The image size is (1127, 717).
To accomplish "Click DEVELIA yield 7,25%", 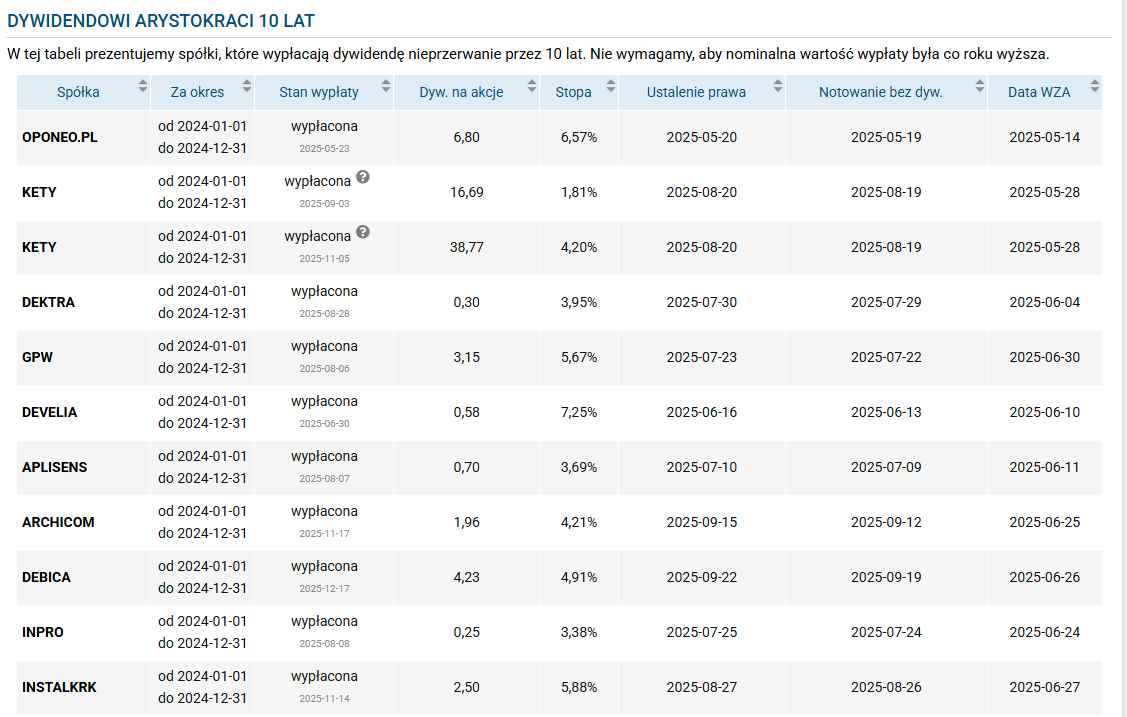I will [x=579, y=412].
